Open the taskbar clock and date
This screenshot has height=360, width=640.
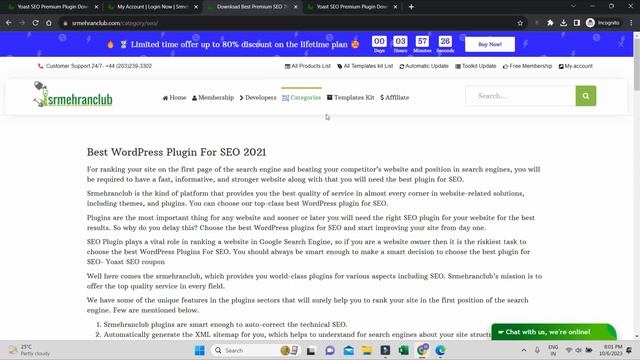(611, 350)
